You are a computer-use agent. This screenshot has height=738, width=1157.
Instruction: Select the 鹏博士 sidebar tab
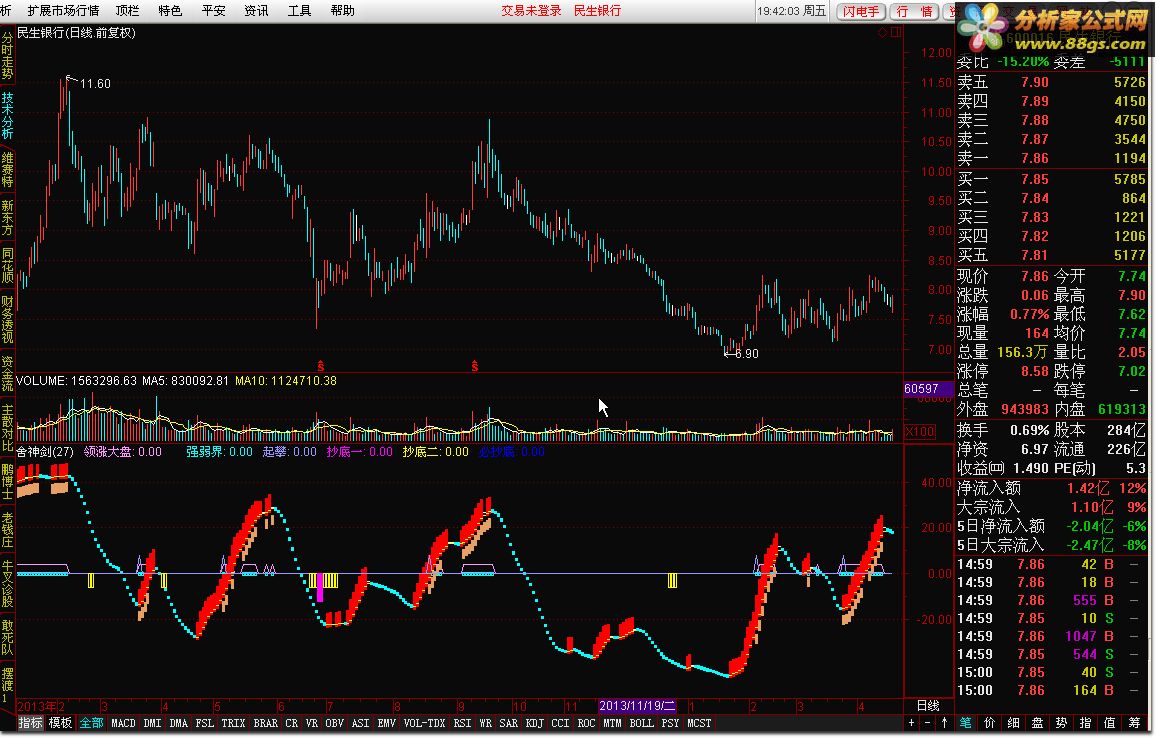tap(7, 481)
